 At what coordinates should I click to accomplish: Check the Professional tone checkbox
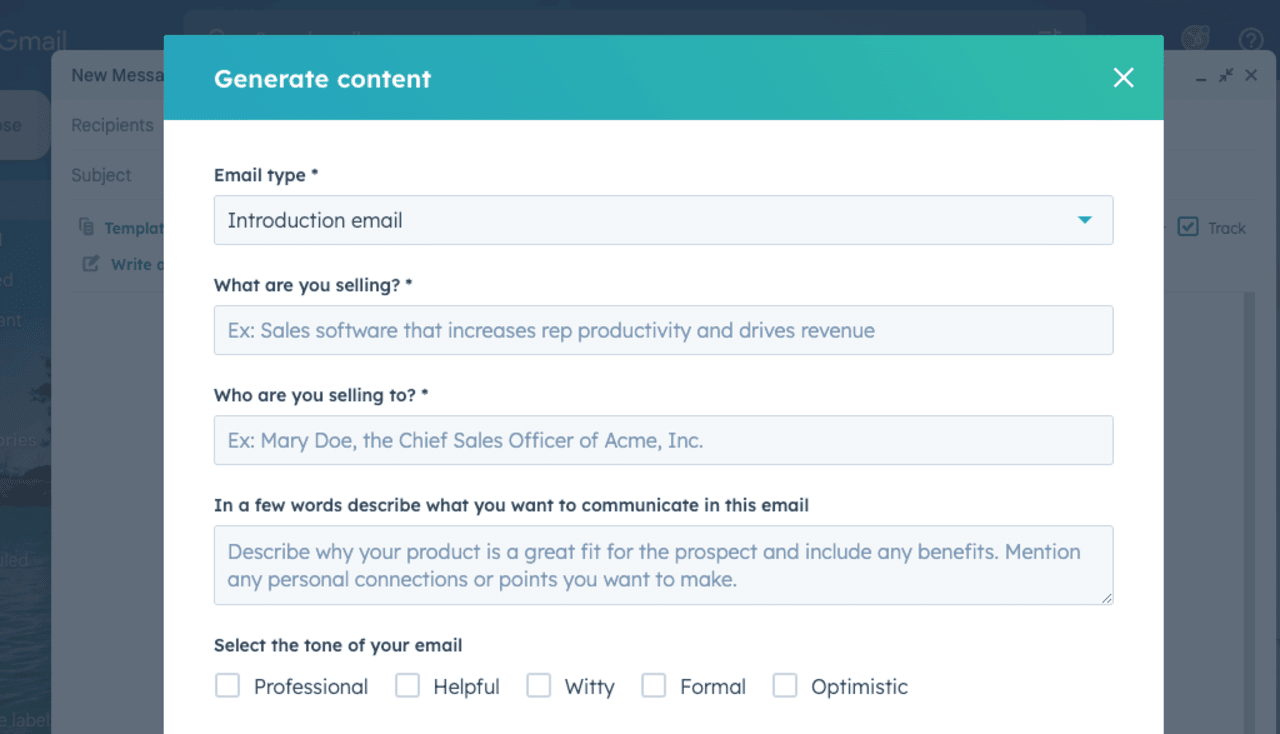click(x=227, y=685)
